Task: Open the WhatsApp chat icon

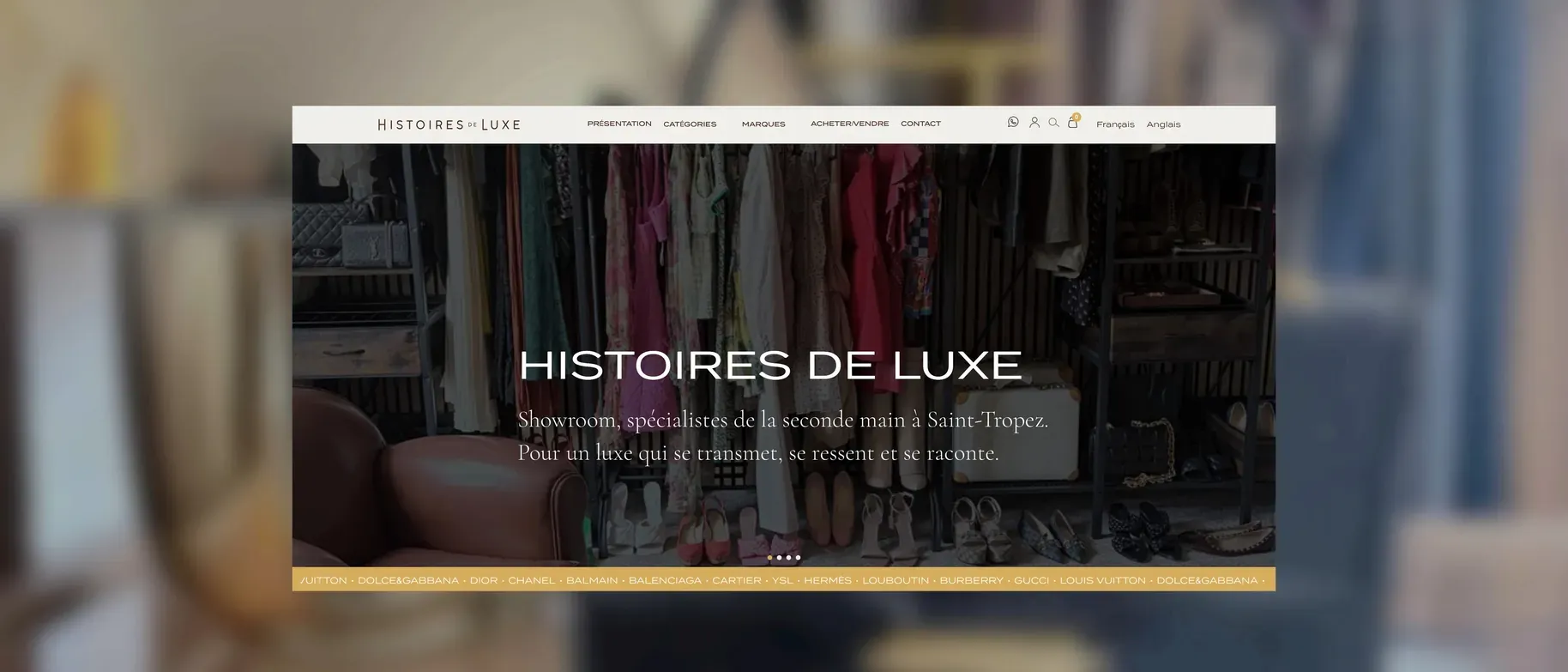Action: [1013, 122]
